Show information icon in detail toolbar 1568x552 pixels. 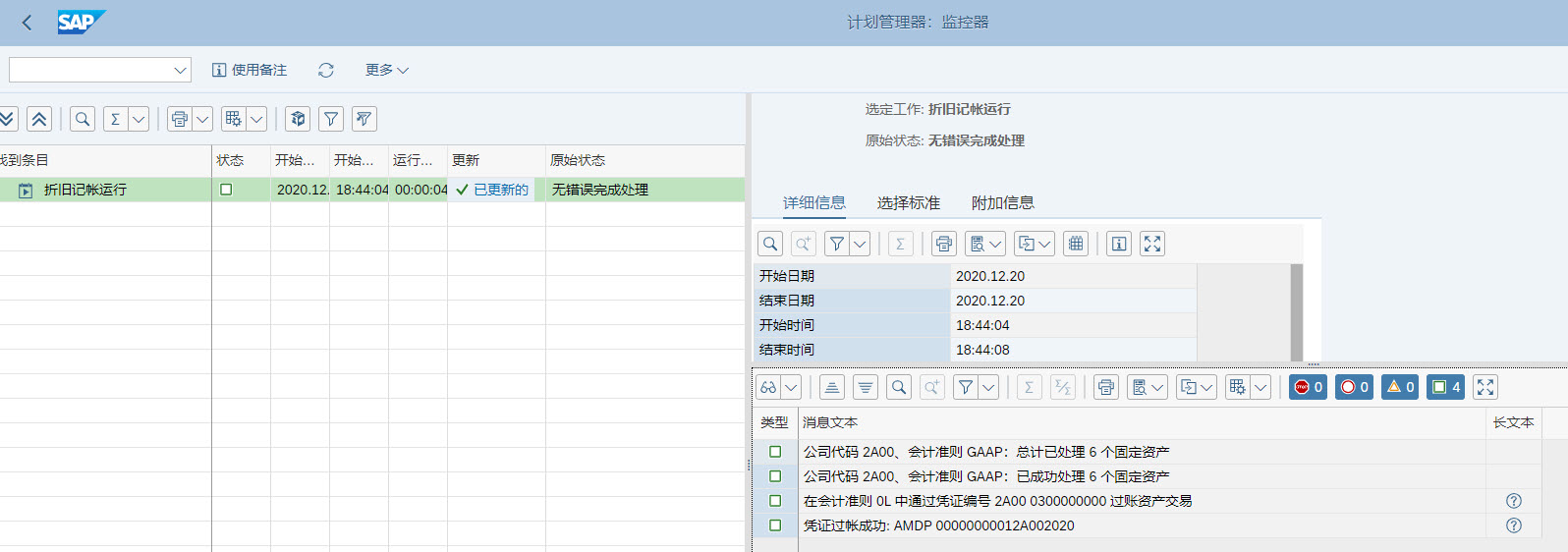click(x=1119, y=244)
